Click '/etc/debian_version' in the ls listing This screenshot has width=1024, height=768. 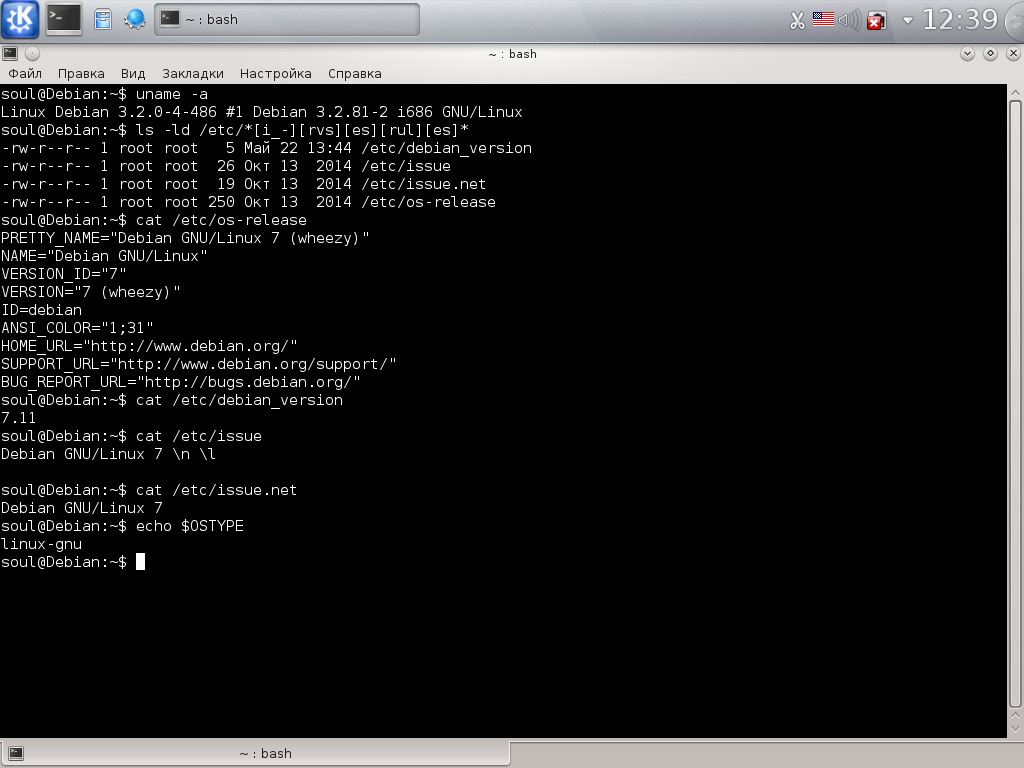[446, 148]
